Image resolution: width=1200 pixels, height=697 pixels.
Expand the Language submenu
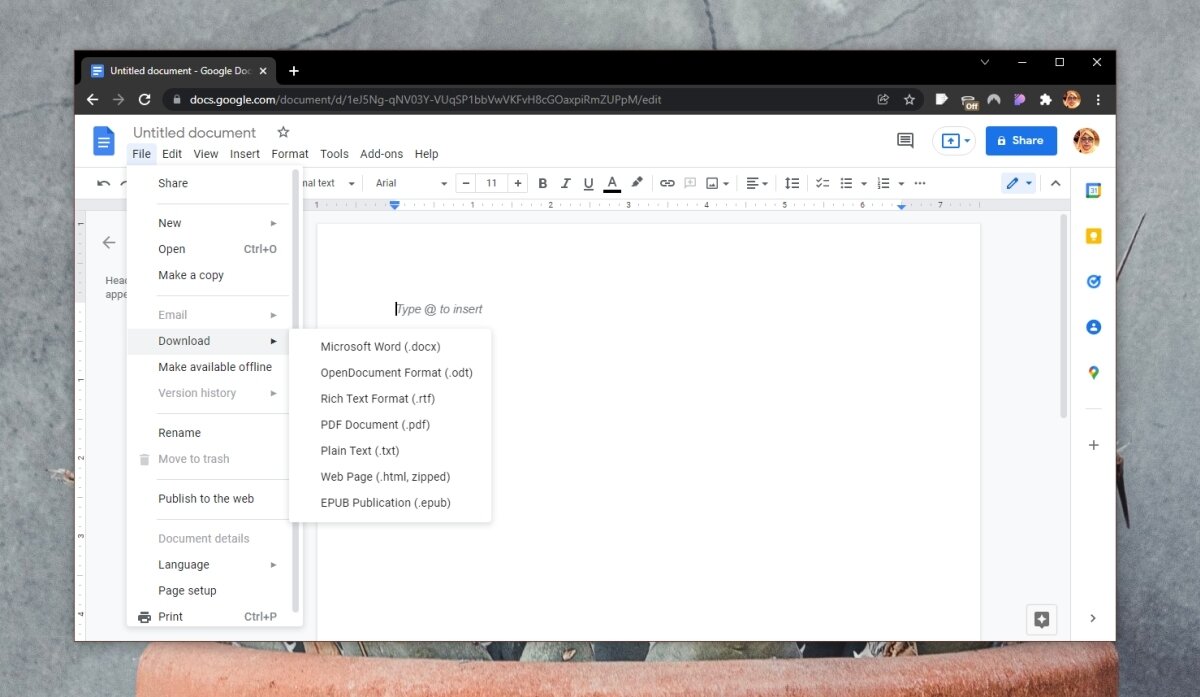click(215, 565)
